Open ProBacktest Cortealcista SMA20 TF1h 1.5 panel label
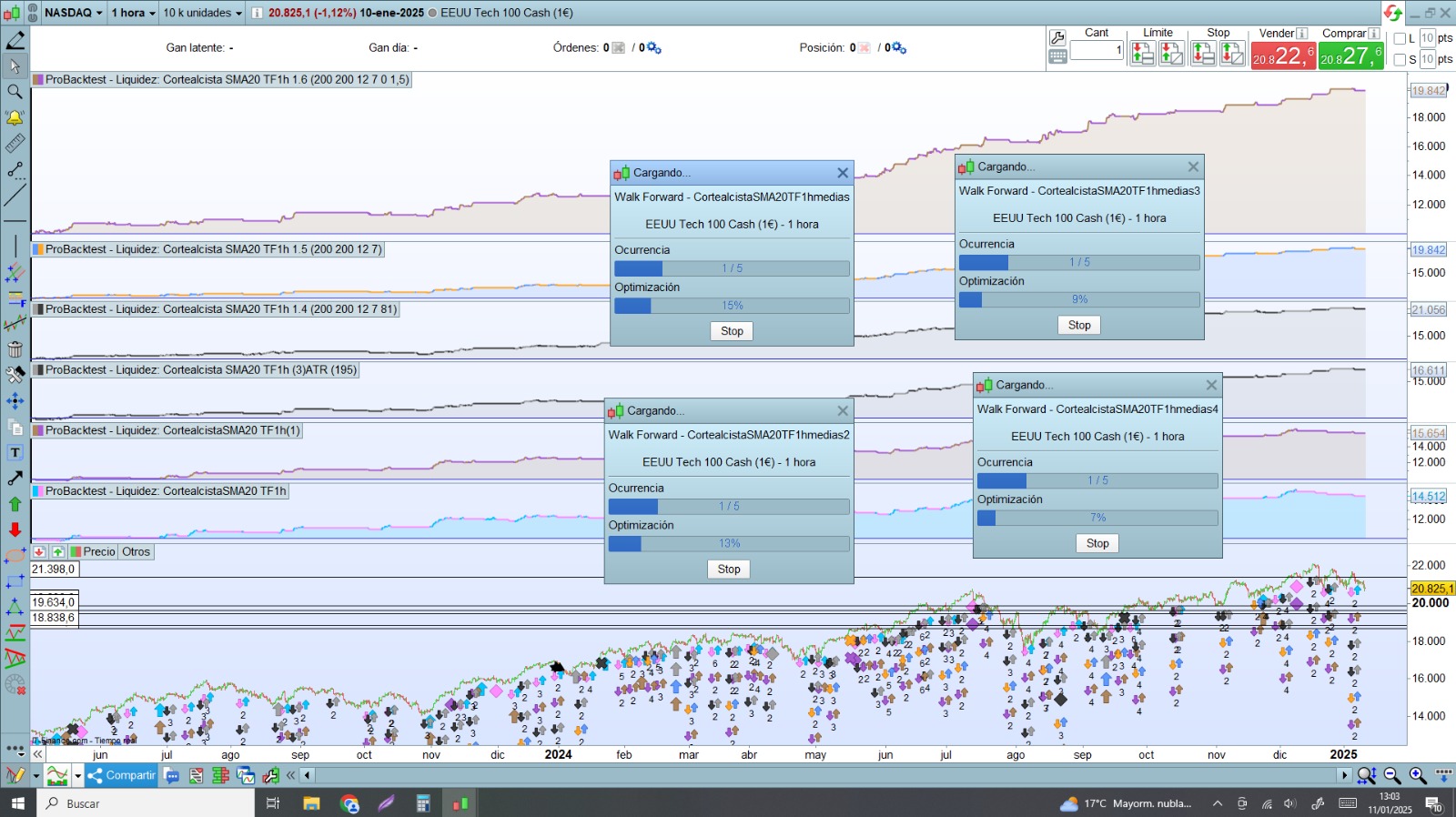Image resolution: width=1456 pixels, height=817 pixels. point(207,248)
